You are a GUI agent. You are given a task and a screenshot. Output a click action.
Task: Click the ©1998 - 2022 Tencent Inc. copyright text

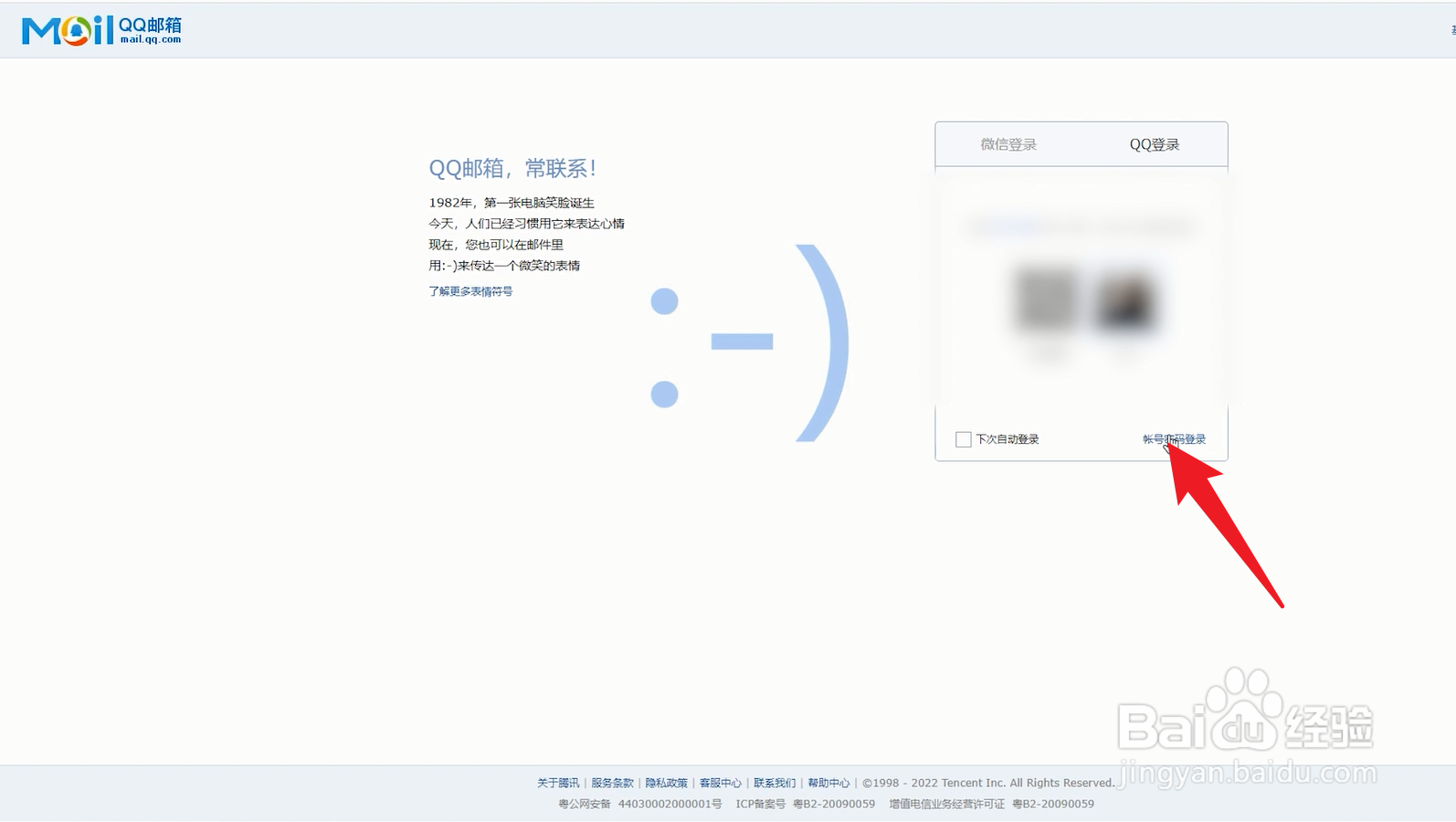coord(988,783)
